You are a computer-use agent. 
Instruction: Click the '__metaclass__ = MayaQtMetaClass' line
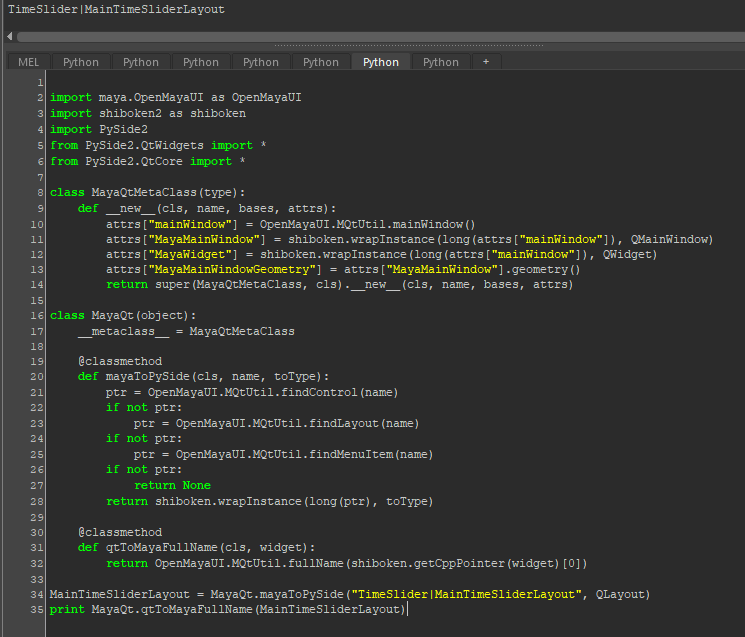(186, 331)
